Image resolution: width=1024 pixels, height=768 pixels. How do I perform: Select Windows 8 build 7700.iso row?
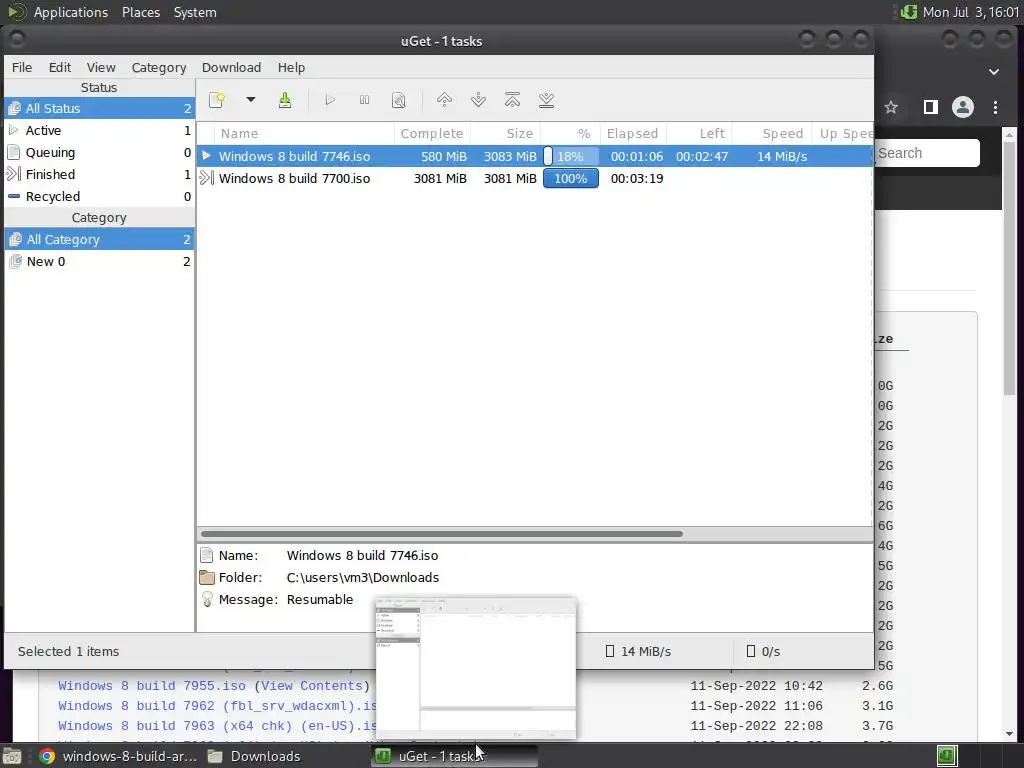534,178
